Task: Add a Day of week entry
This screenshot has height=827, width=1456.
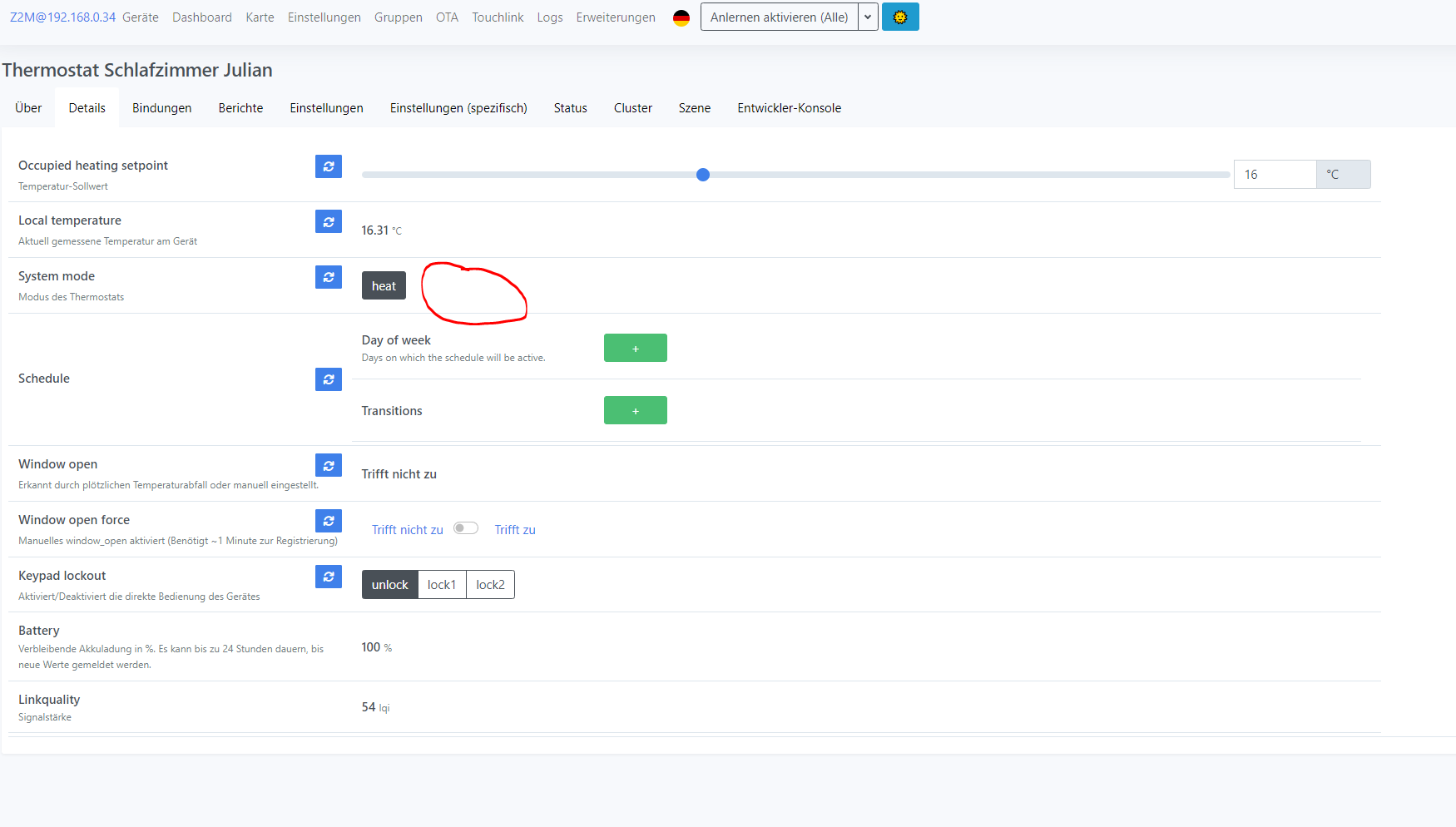Action: click(635, 348)
